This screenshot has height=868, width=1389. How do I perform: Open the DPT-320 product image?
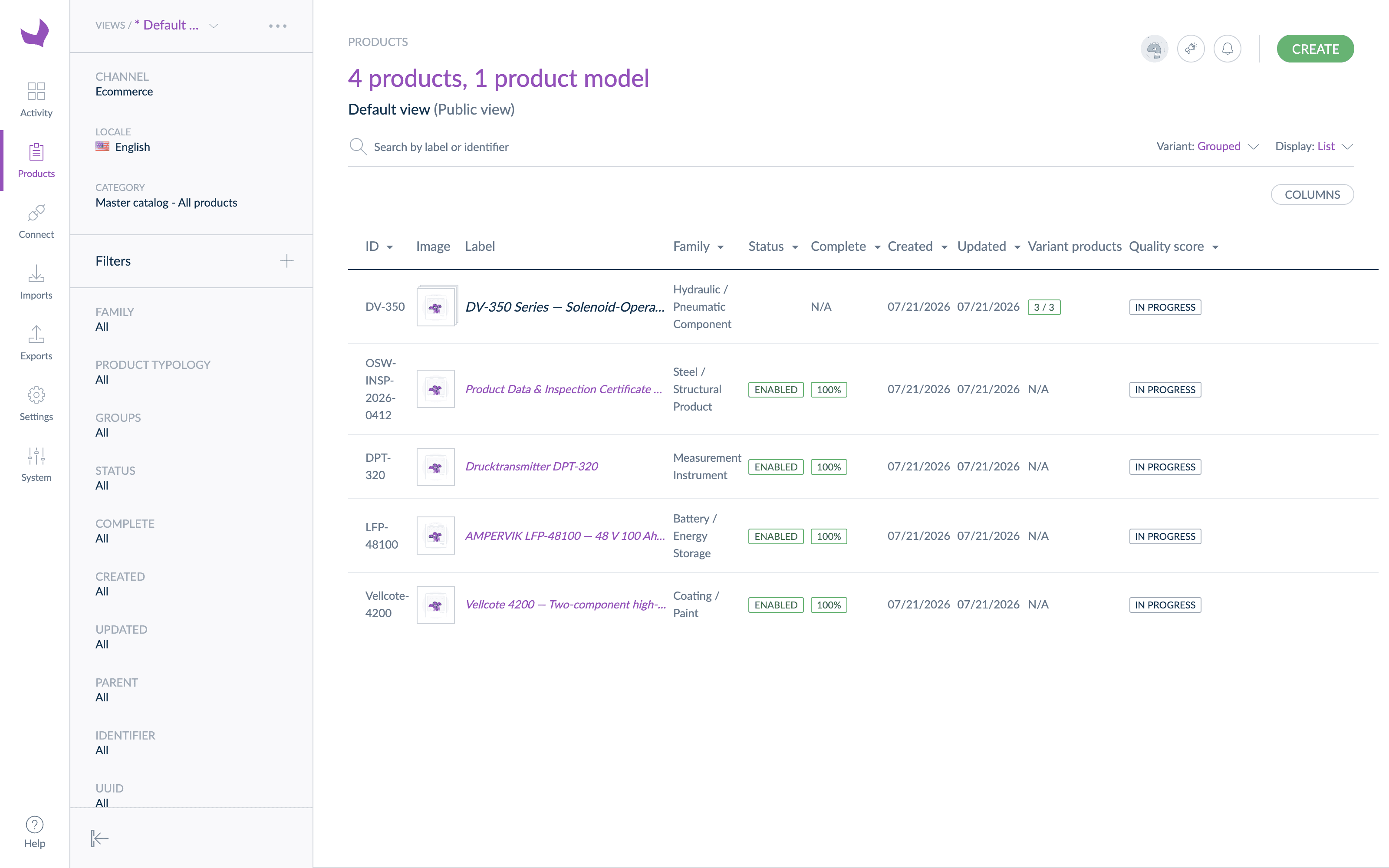point(436,466)
